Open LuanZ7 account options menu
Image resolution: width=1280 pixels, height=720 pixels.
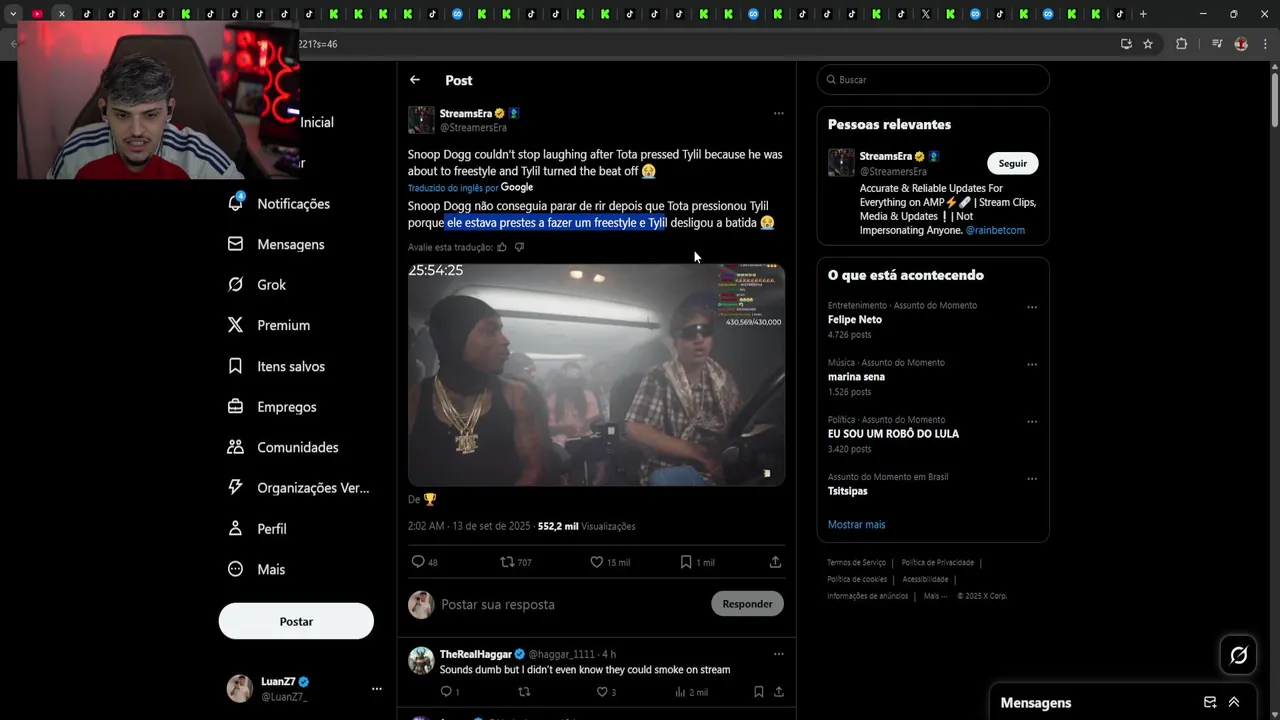click(x=376, y=688)
